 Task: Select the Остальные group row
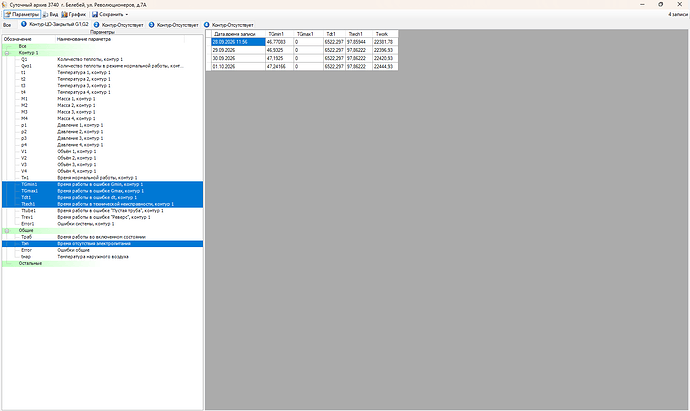point(102,264)
